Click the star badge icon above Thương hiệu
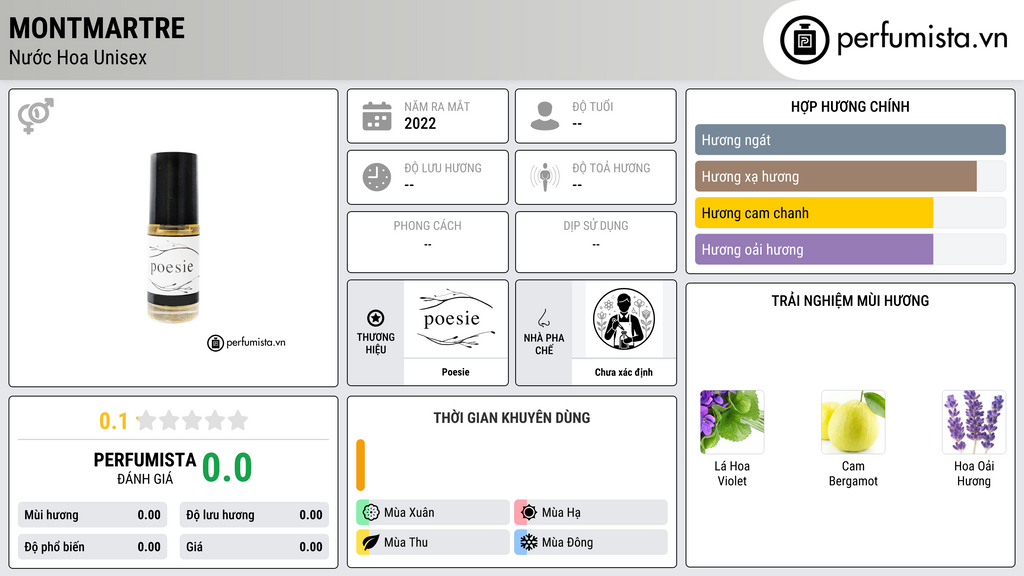 point(376,318)
